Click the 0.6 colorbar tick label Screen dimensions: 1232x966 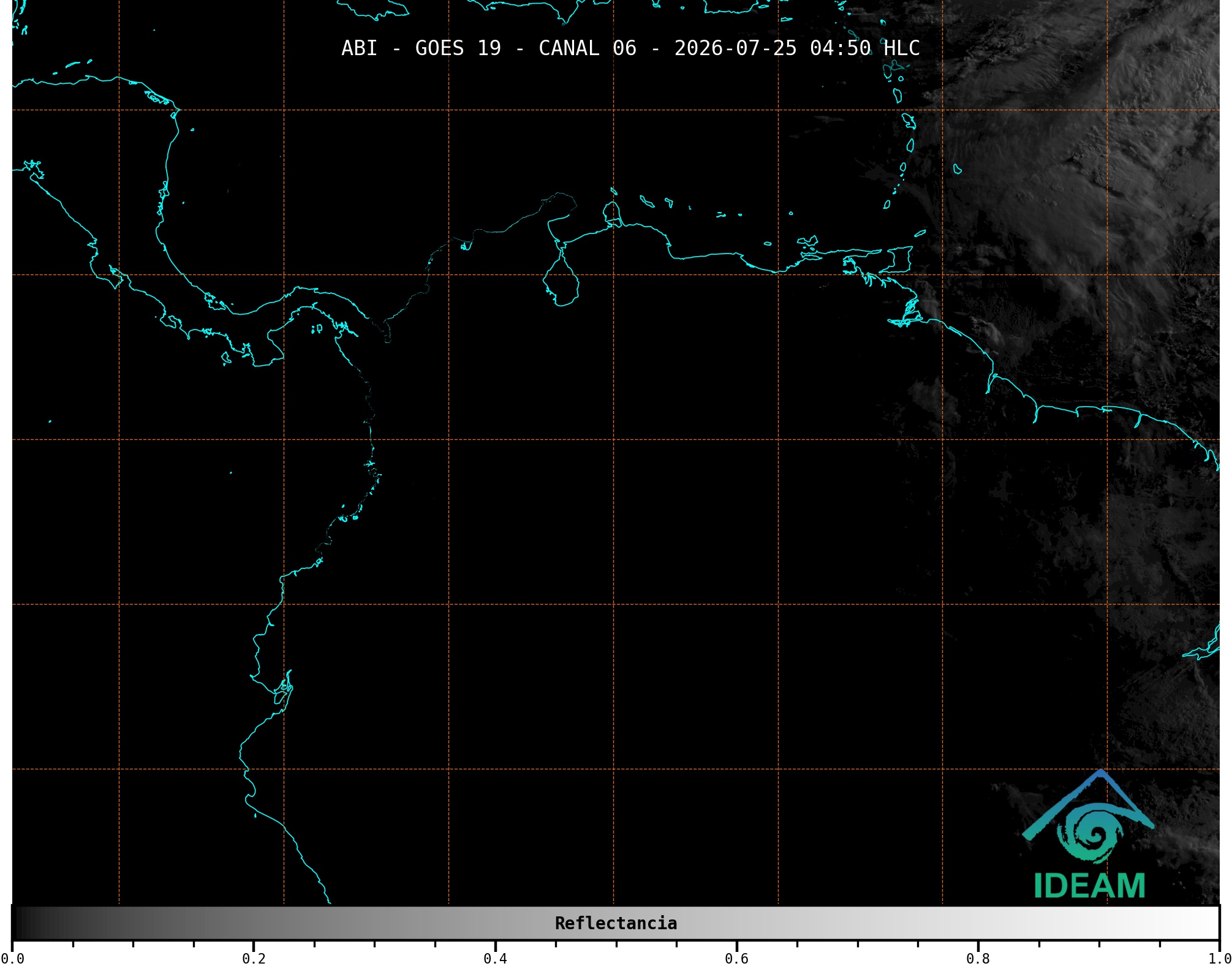click(x=736, y=959)
